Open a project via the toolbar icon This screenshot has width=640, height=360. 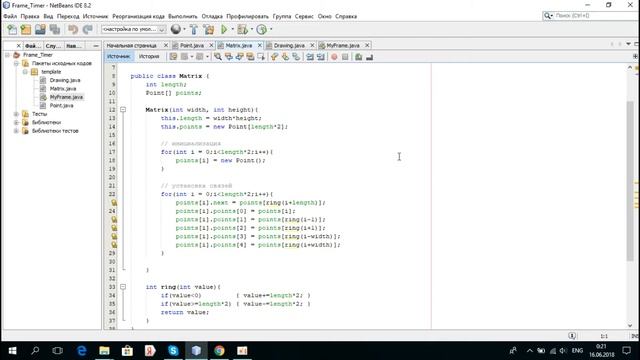point(40,29)
